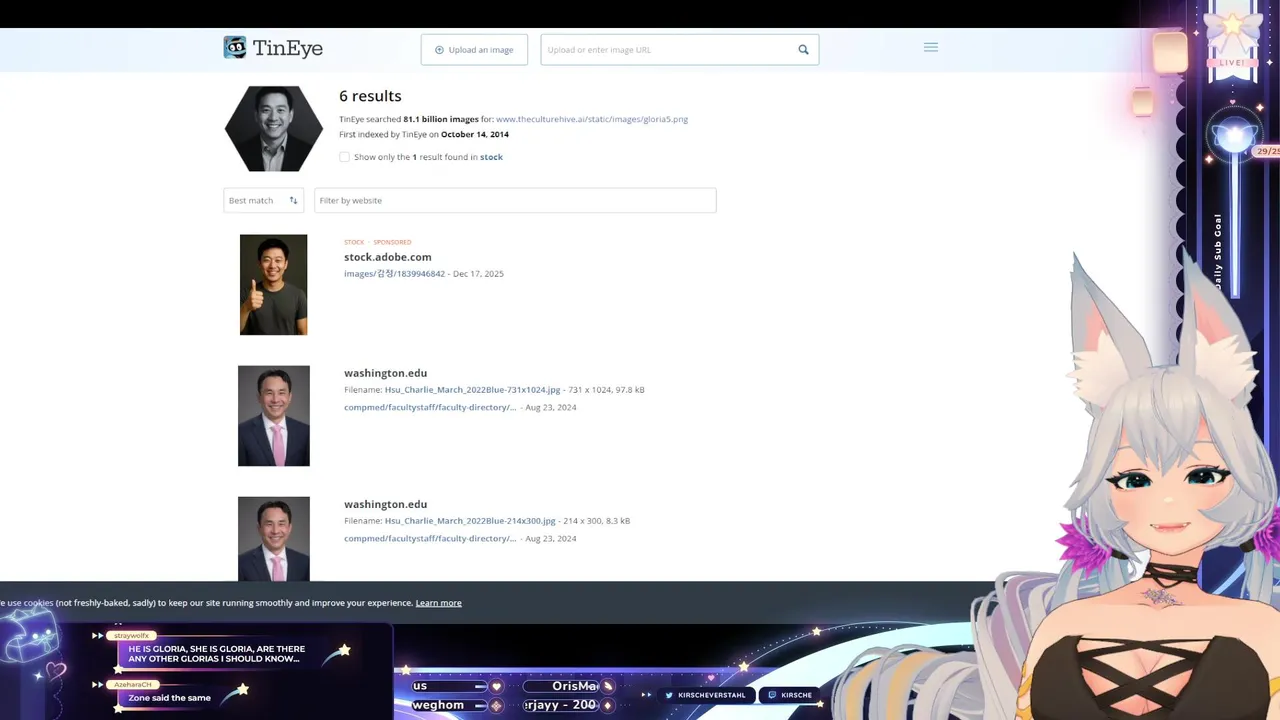Open the stock.adobe.com result heading
The image size is (1280, 720).
(x=388, y=257)
